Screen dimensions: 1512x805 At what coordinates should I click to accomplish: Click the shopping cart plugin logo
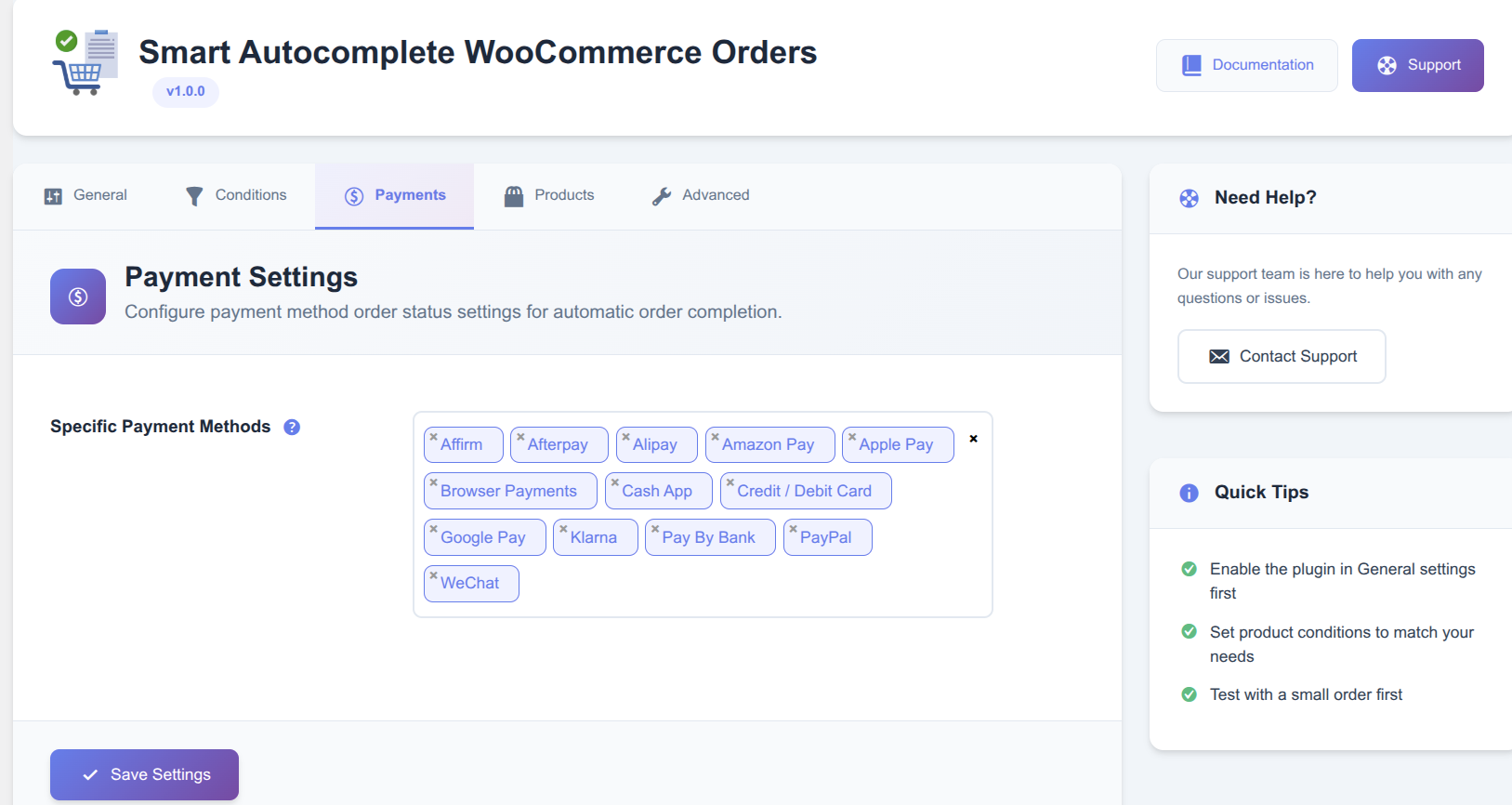point(85,63)
